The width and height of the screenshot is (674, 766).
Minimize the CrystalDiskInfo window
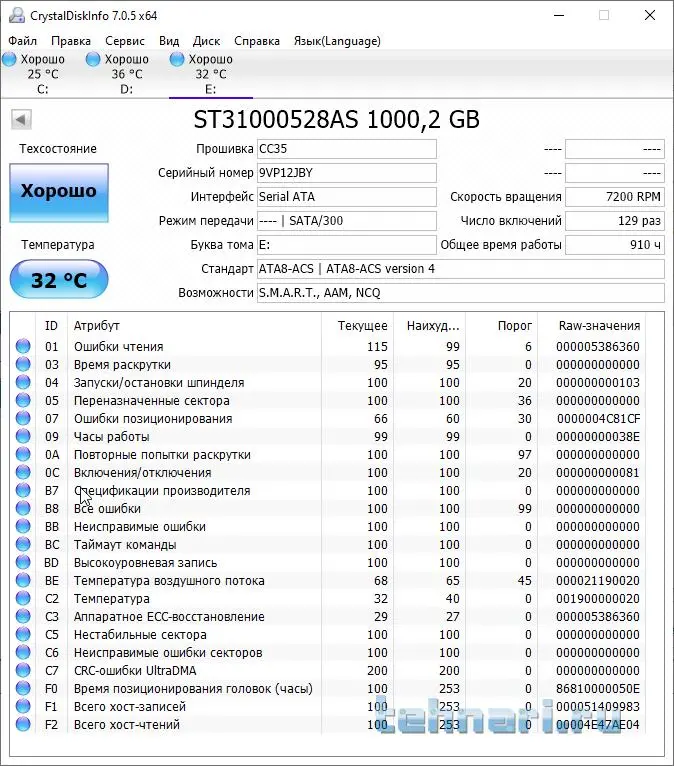tap(559, 15)
